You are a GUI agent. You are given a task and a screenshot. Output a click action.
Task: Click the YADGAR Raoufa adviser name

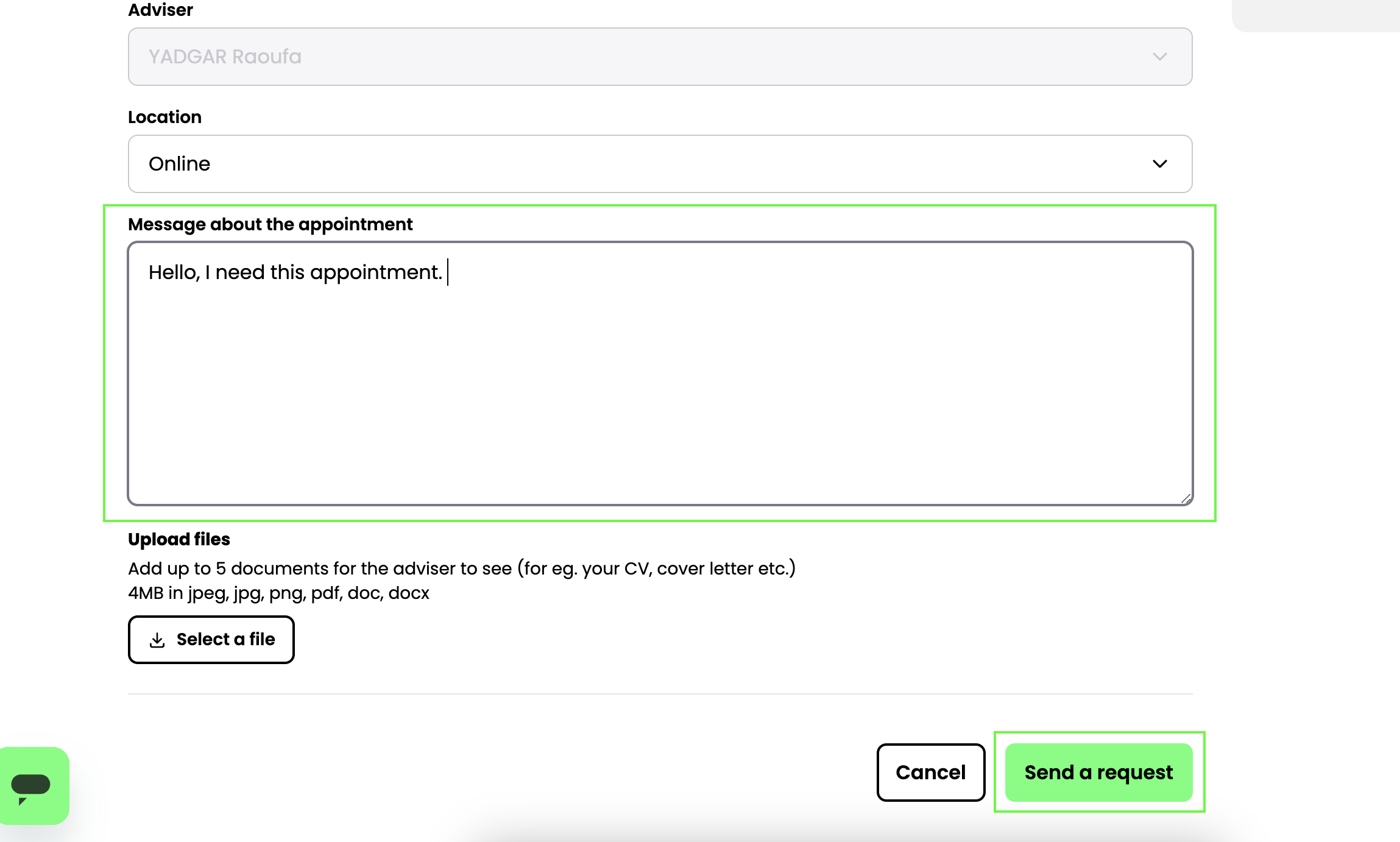(x=225, y=57)
